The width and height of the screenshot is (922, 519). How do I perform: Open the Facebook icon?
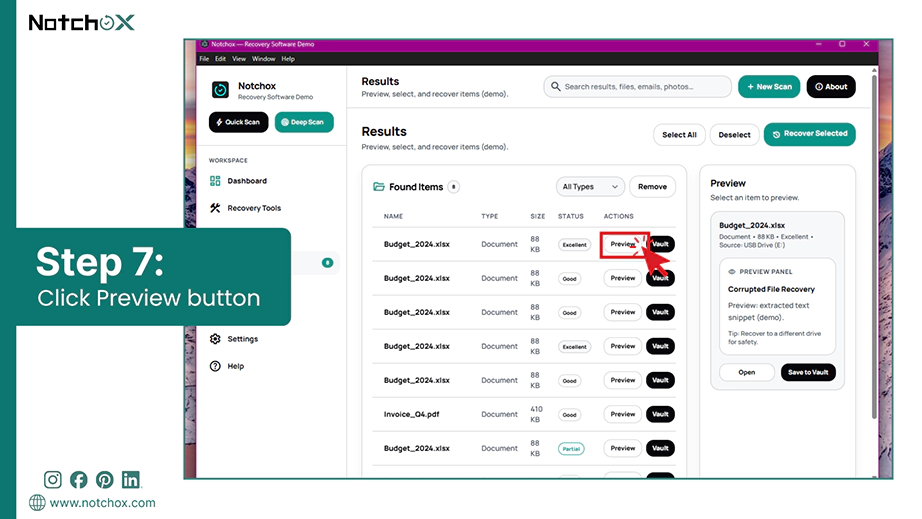79,480
